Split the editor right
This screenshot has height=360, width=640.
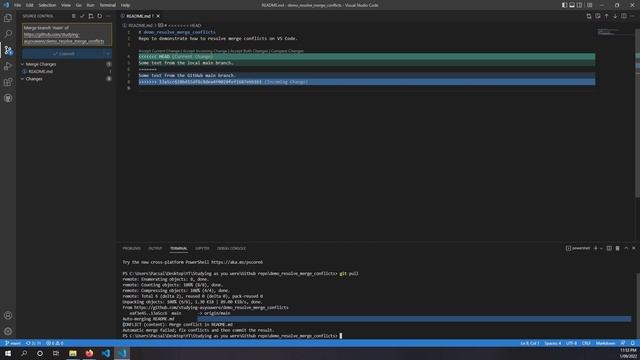tap(624, 16)
